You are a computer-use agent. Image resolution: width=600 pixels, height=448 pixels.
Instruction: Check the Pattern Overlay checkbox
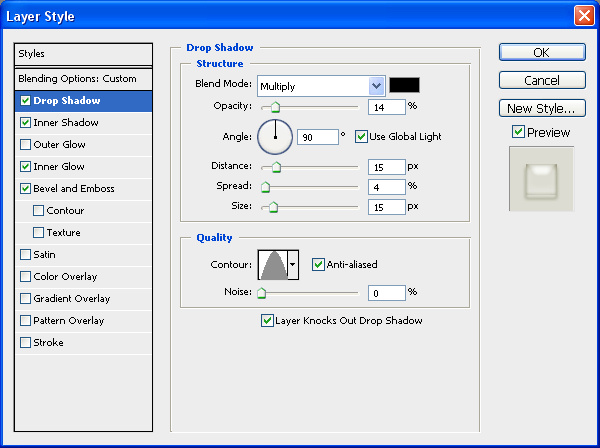click(x=25, y=321)
